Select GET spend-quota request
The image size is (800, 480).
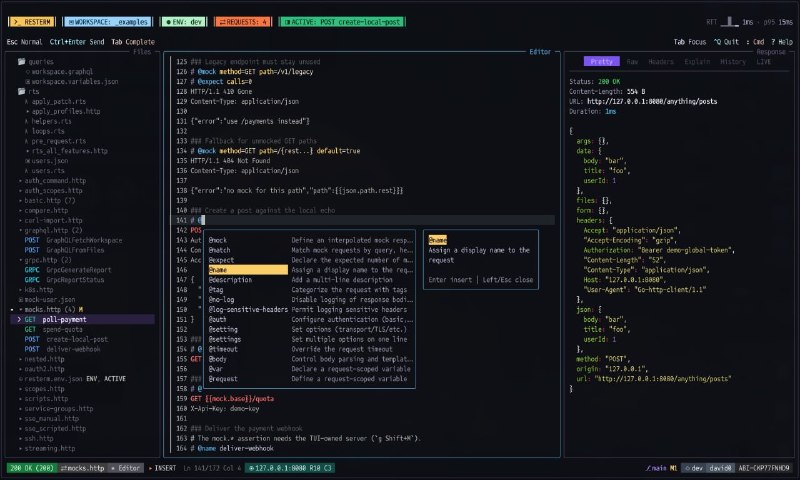[x=54, y=330]
